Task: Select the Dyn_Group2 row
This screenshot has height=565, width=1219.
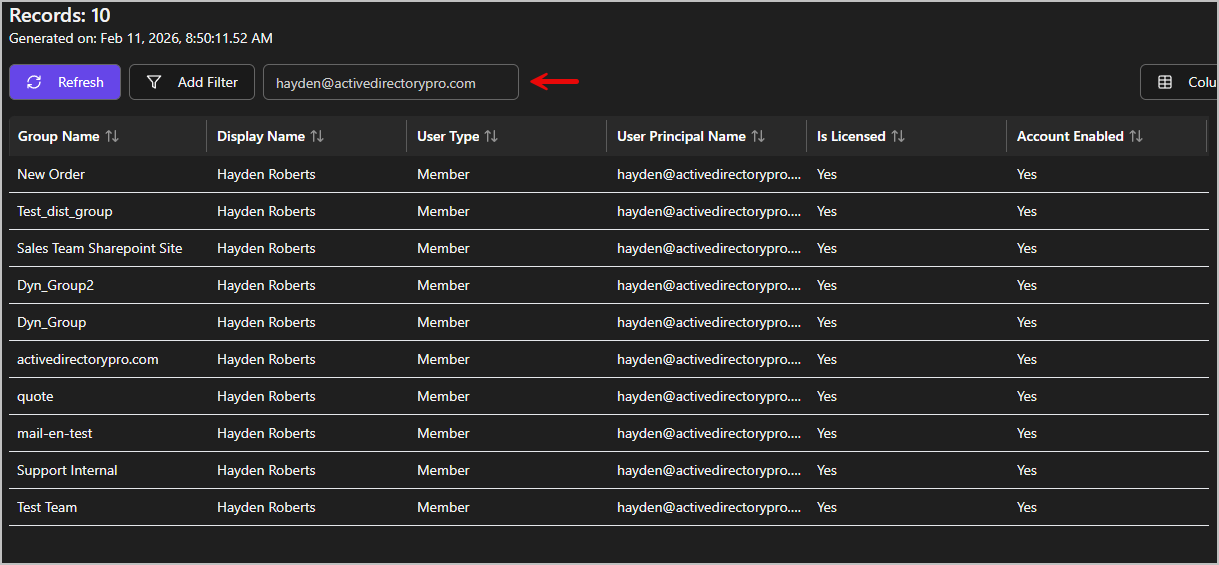Action: [608, 285]
